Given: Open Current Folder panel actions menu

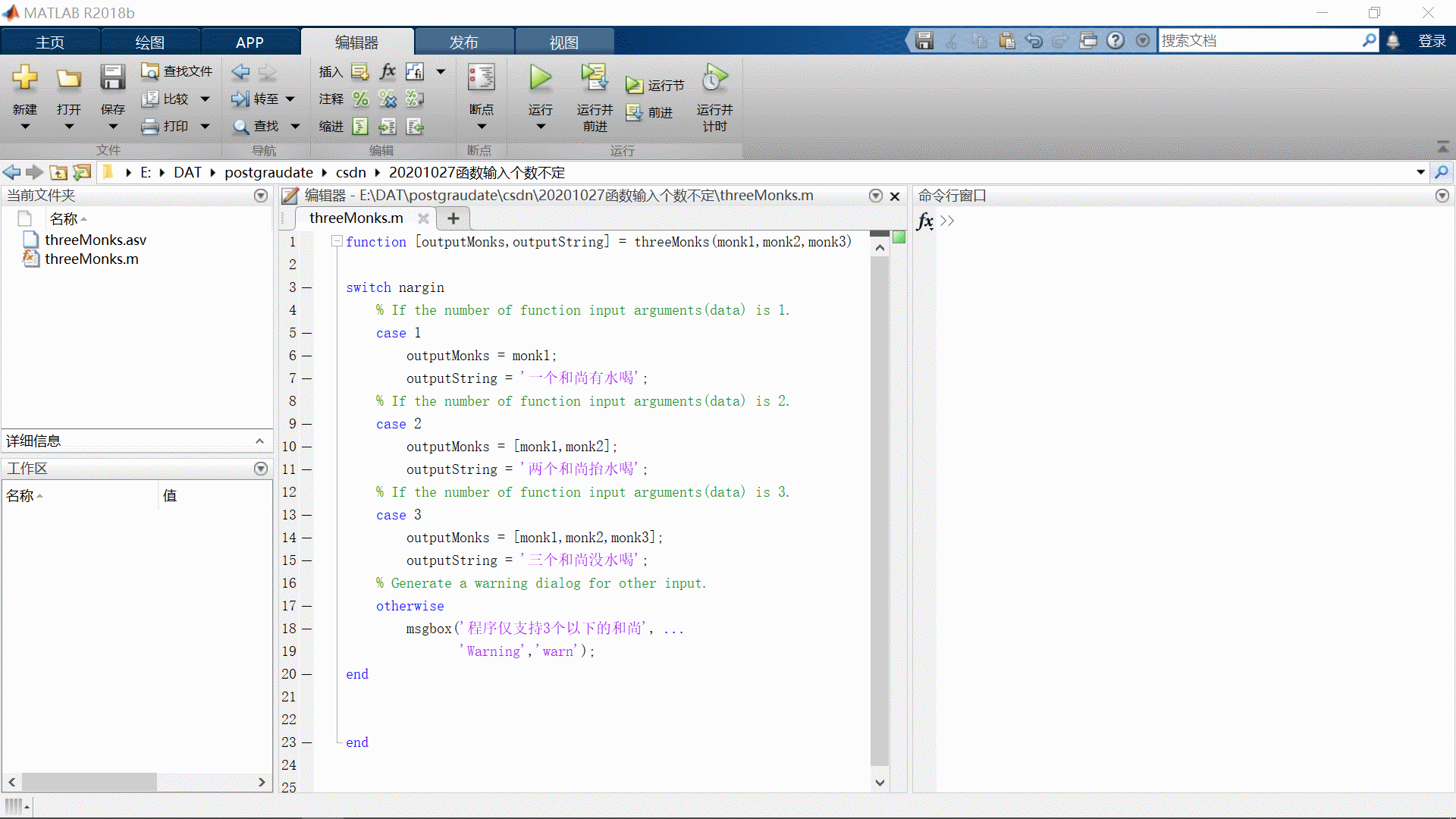Looking at the screenshot, I should tap(261, 196).
